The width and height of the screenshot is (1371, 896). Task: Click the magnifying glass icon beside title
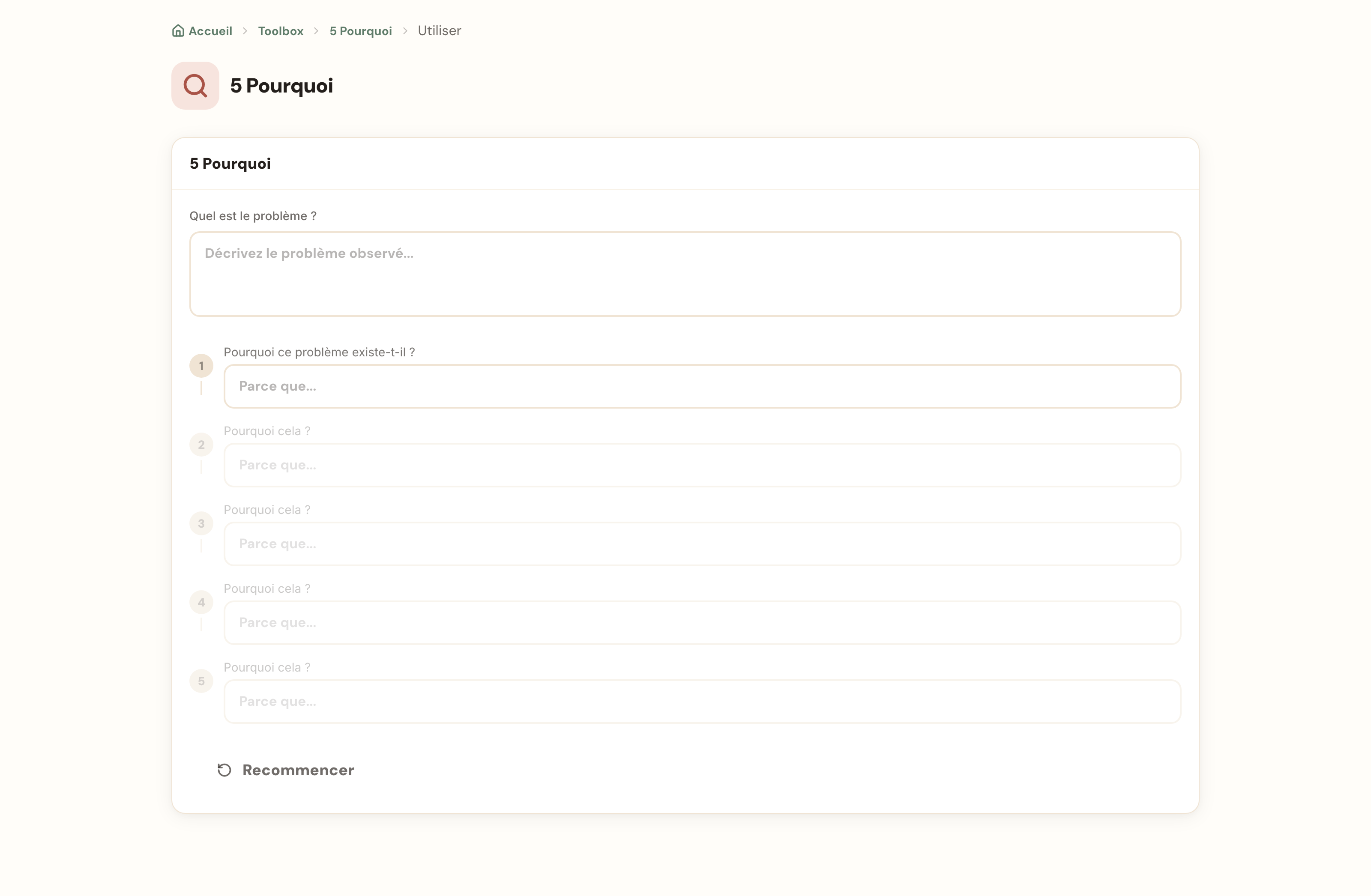pyautogui.click(x=195, y=86)
